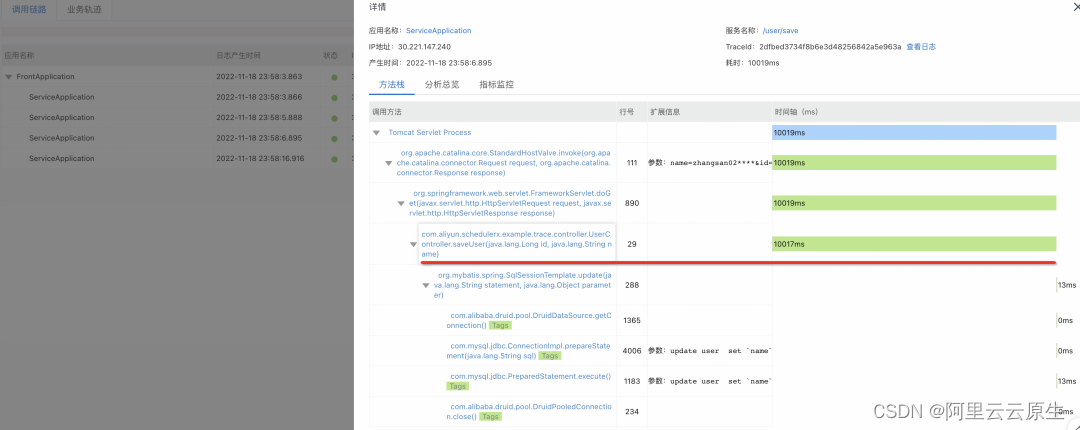Click the blue 10019ms Tomcat timeline bar
The height and width of the screenshot is (430, 1080).
(x=914, y=132)
